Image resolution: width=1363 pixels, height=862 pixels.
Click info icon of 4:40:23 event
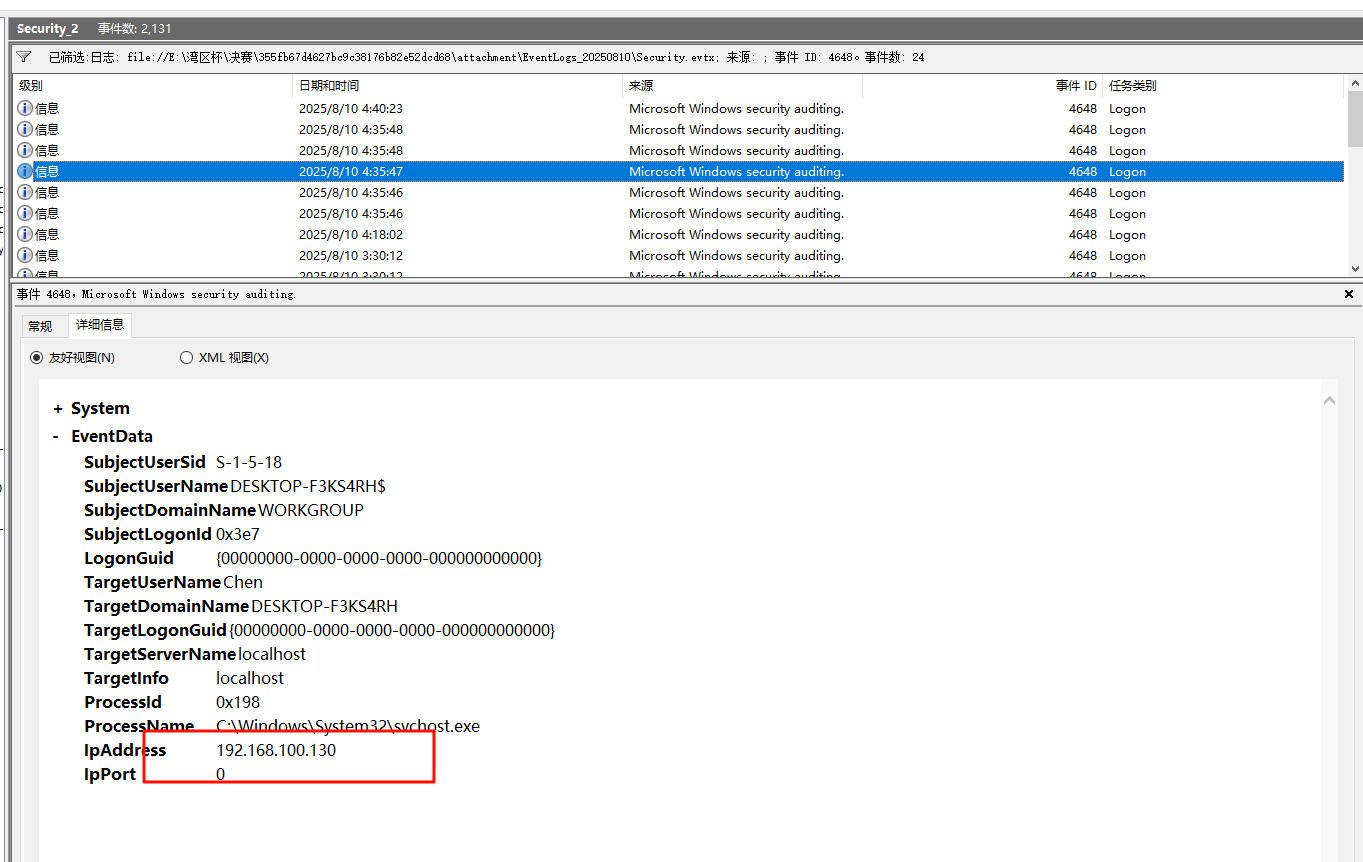(x=25, y=108)
